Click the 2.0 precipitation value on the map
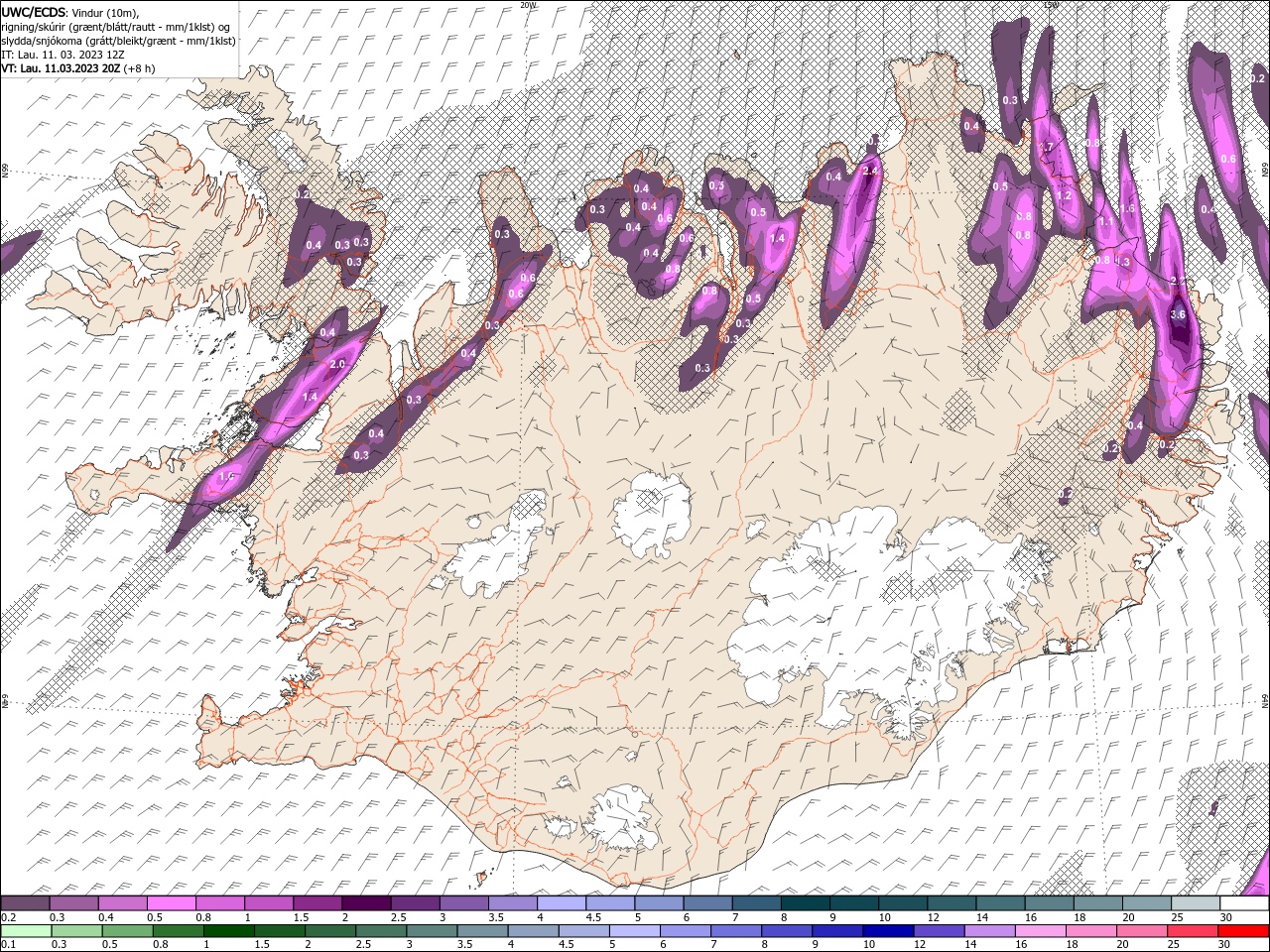Screen dimensions: 1270x952 tap(336, 364)
